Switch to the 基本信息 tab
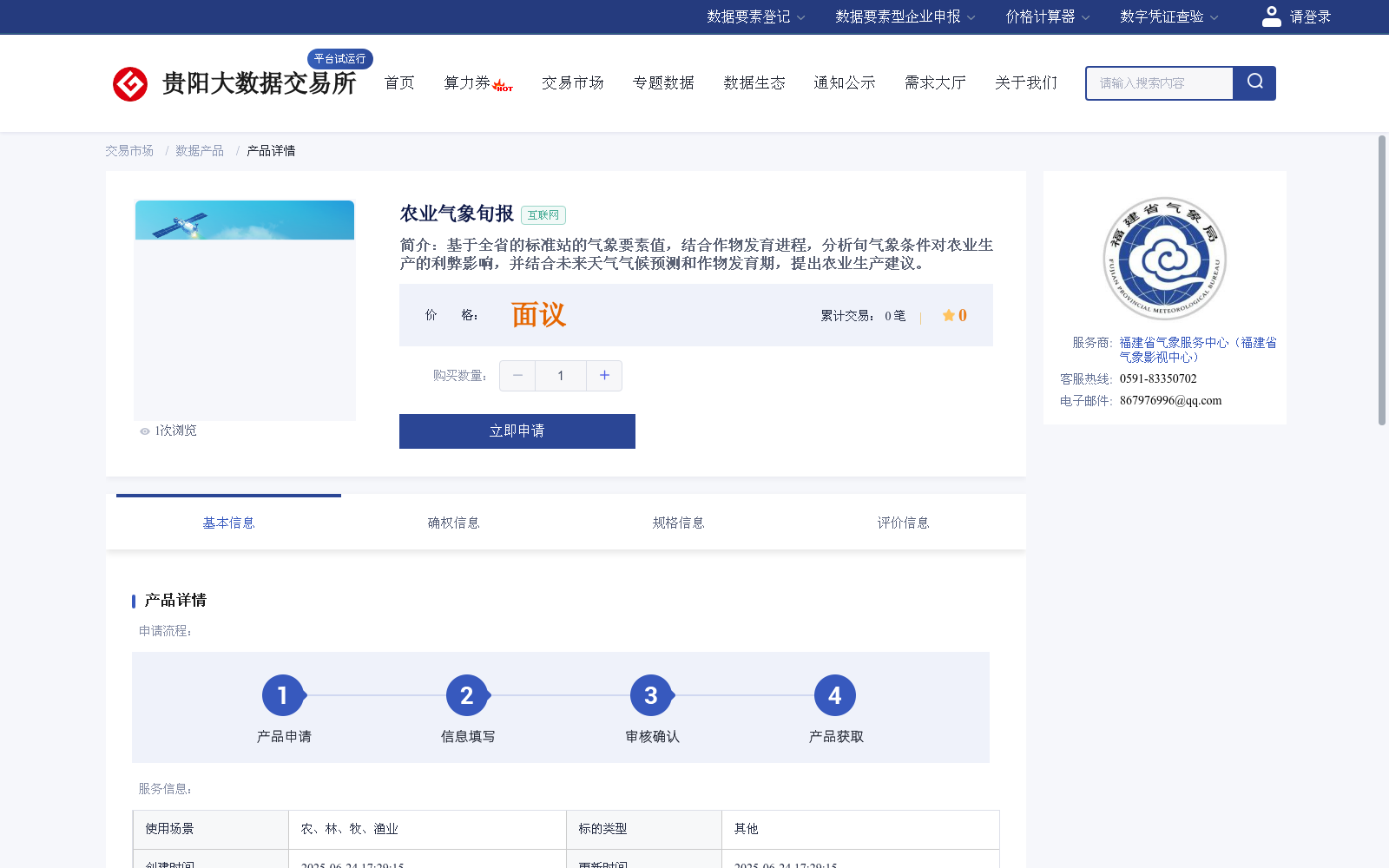 coord(228,523)
